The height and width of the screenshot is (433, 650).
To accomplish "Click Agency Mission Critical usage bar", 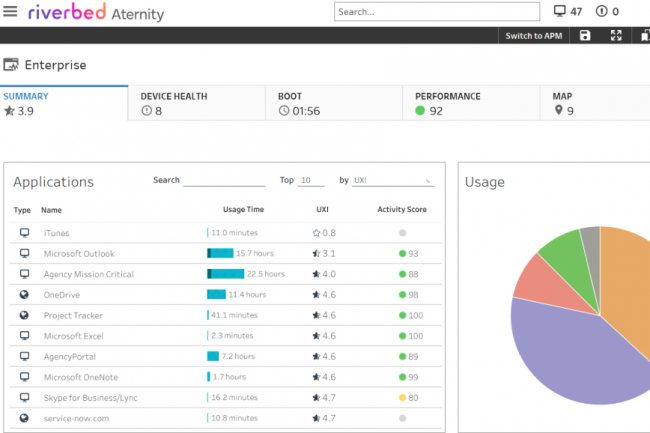I will click(x=226, y=274).
